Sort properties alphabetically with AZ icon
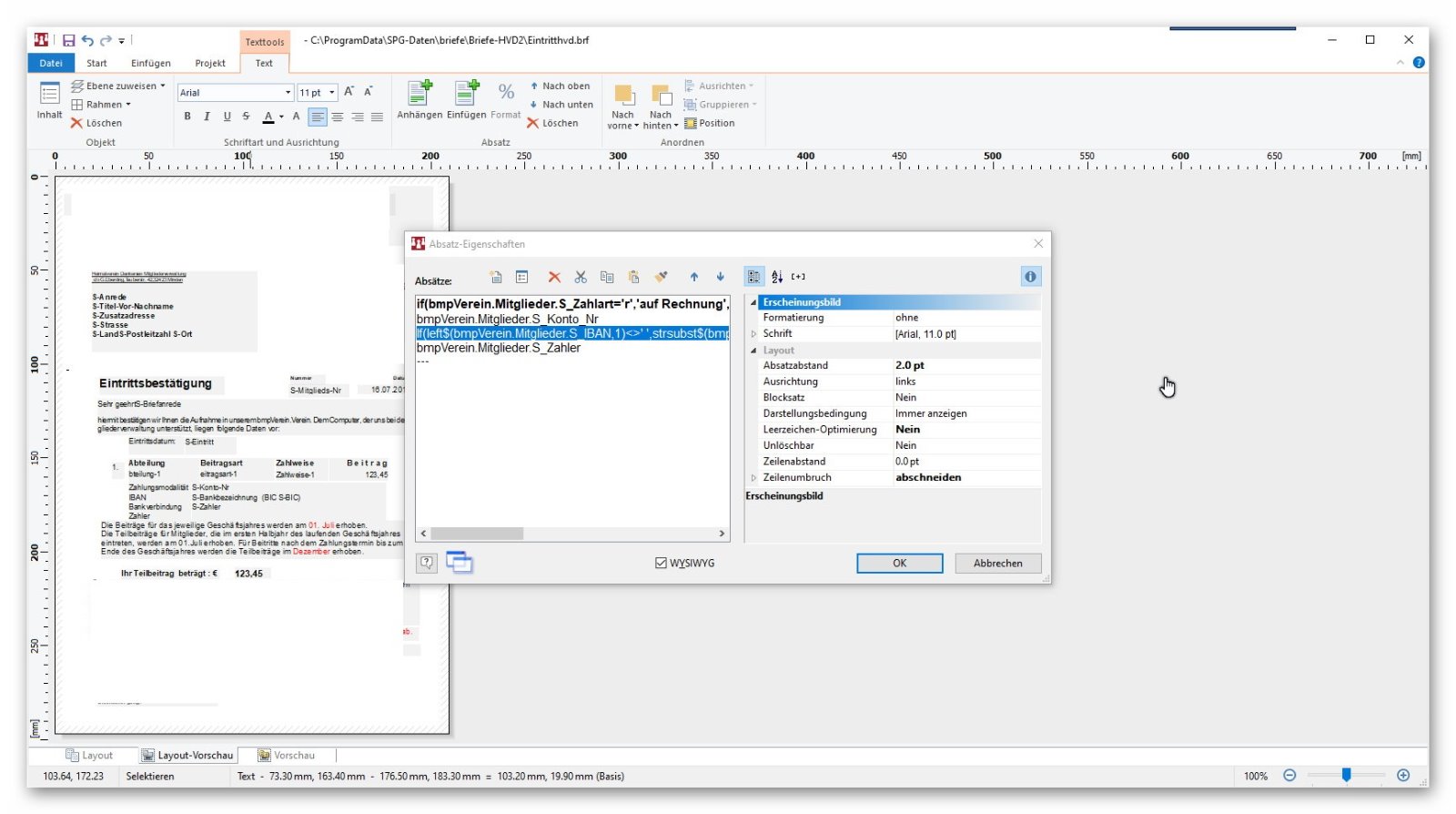1456x814 pixels. point(777,277)
